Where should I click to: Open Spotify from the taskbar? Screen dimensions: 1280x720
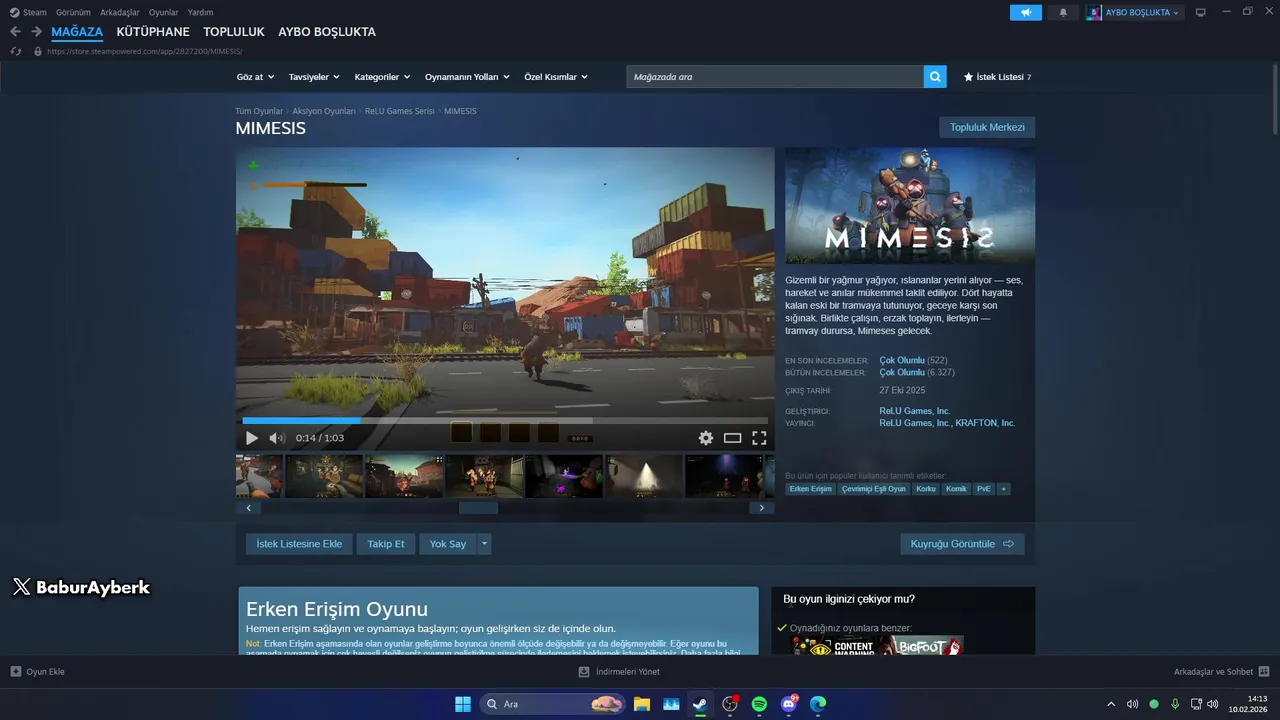pyautogui.click(x=759, y=704)
